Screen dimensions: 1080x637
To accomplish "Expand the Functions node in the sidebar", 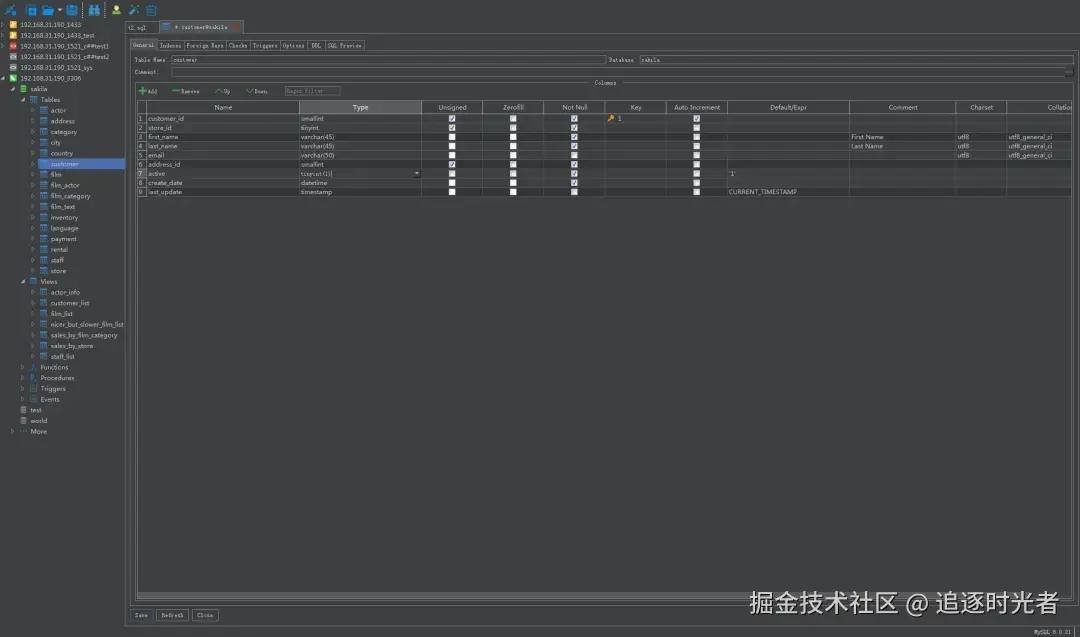I will pos(24,367).
